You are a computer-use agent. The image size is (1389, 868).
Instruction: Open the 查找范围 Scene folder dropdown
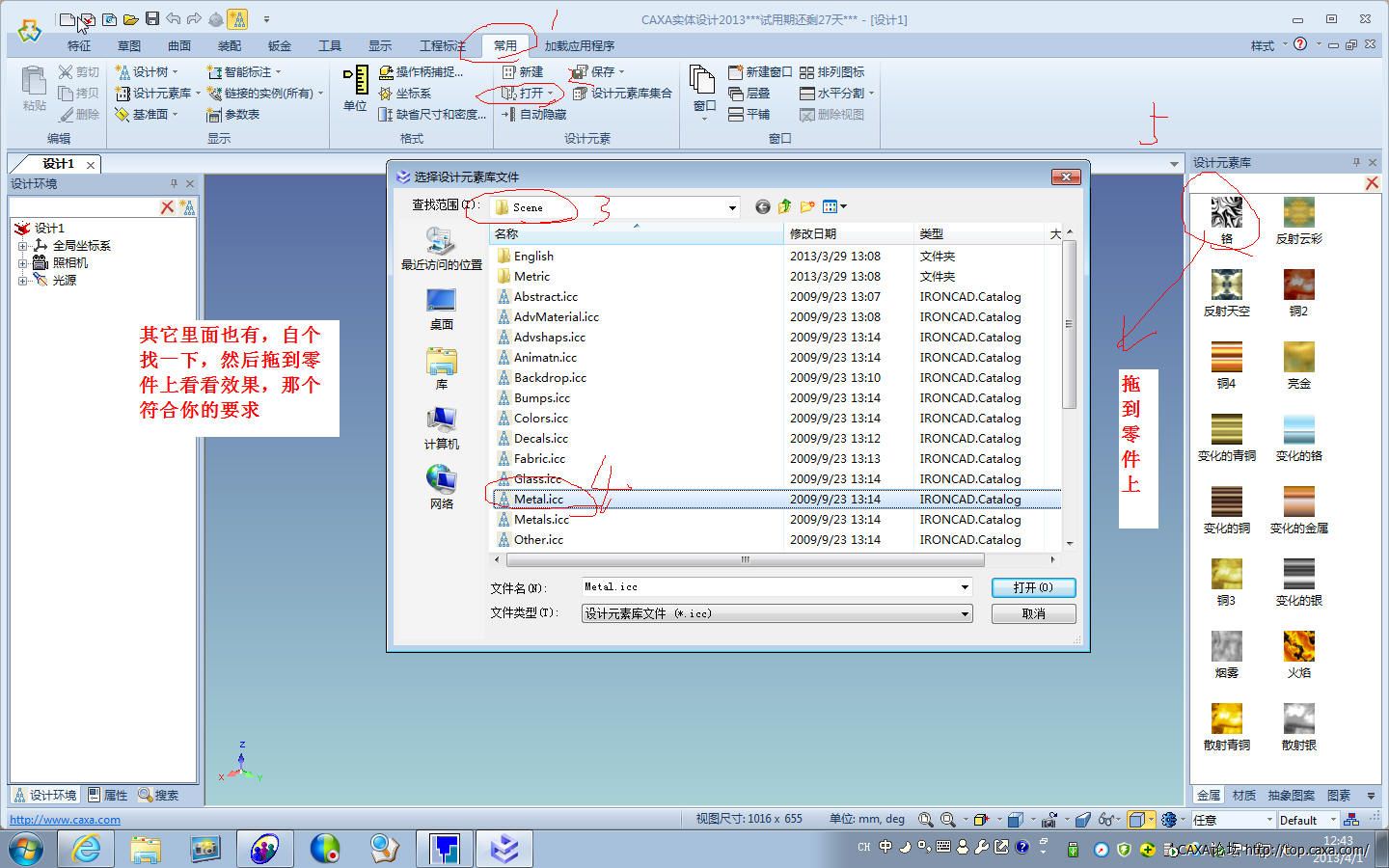point(732,207)
